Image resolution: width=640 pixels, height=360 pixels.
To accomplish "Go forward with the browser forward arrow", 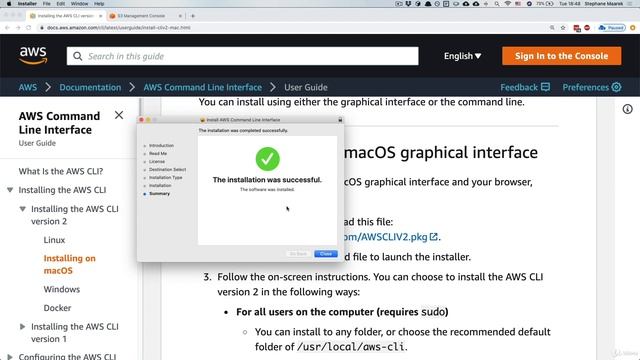I will point(18,28).
